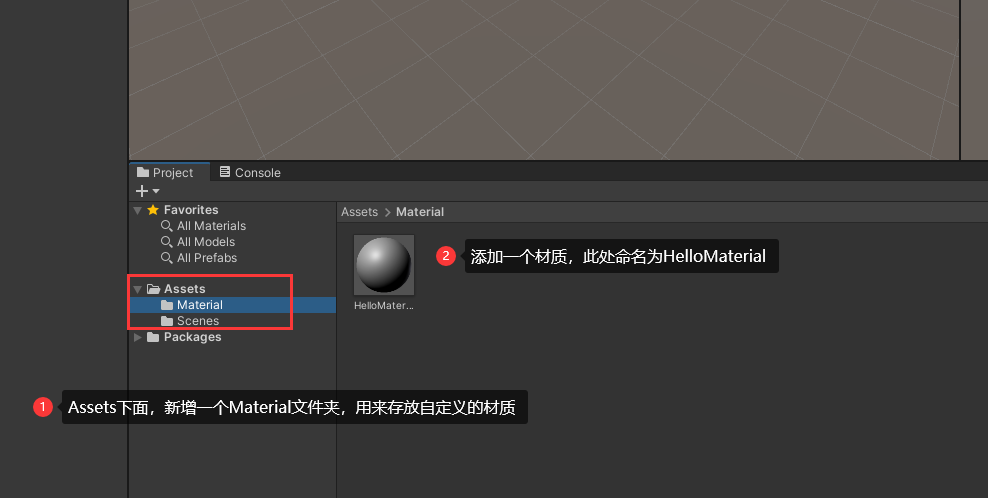988x498 pixels.
Task: Click the All Models search icon
Action: tap(166, 242)
